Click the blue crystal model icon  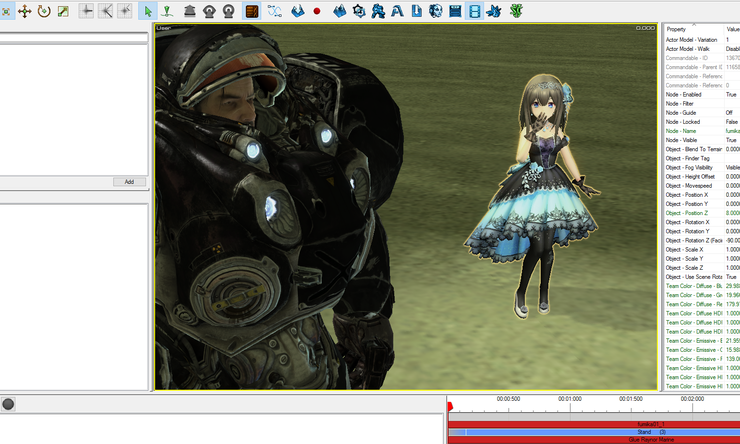coord(340,11)
